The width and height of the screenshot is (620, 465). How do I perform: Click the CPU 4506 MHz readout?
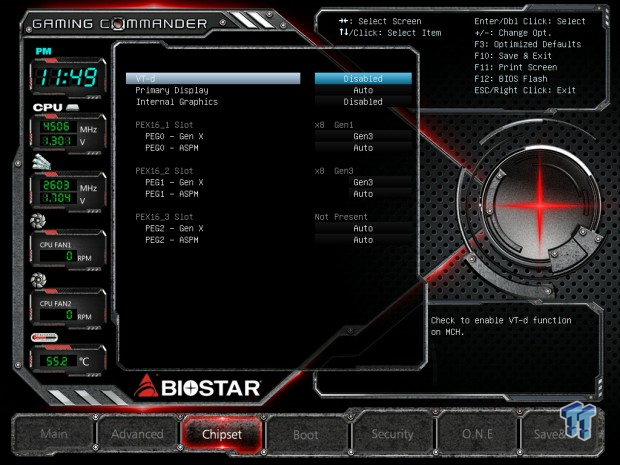point(58,127)
